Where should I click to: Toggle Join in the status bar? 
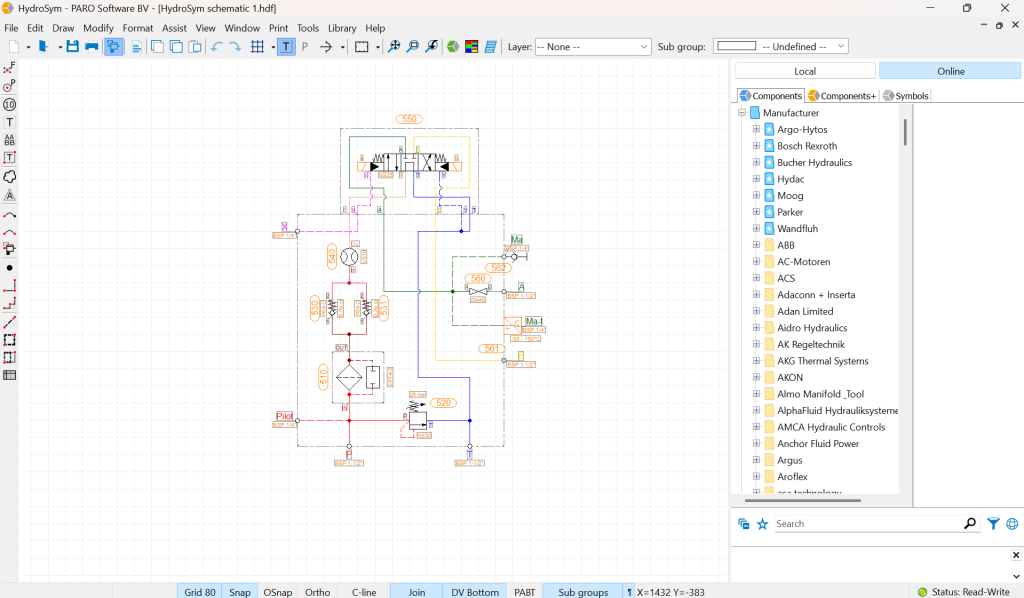(x=417, y=591)
